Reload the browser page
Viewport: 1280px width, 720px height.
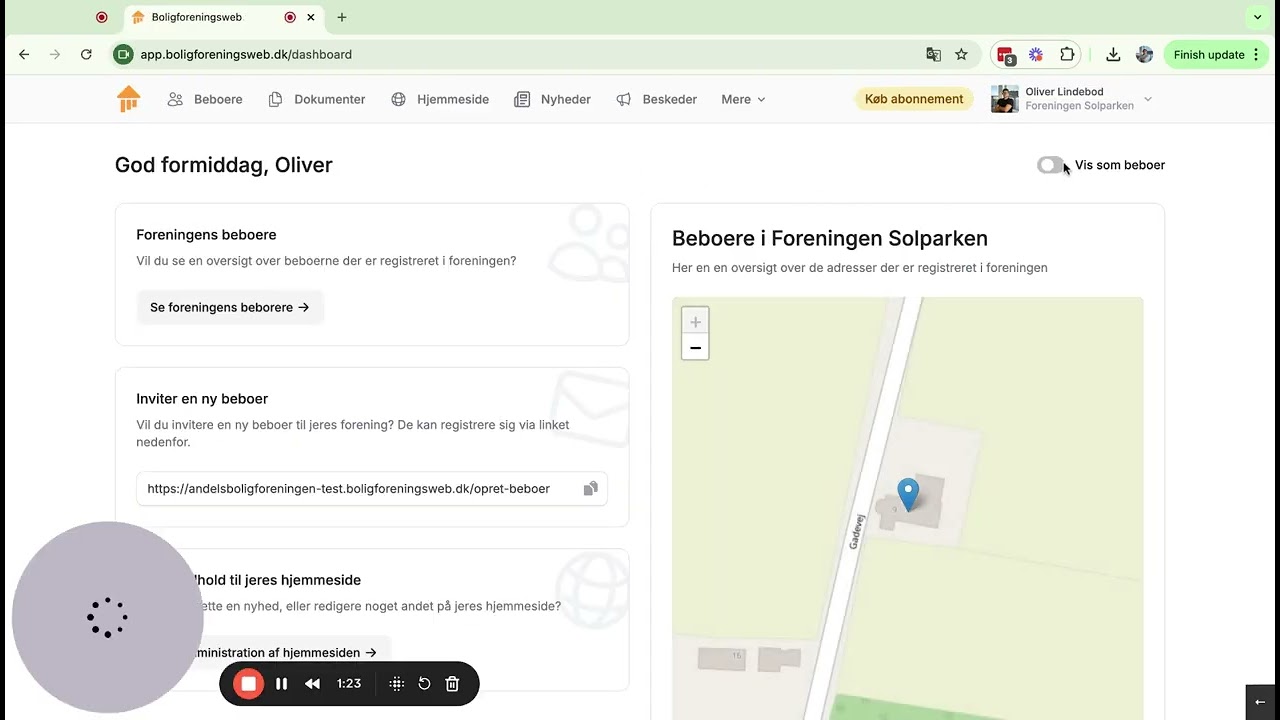pyautogui.click(x=86, y=55)
